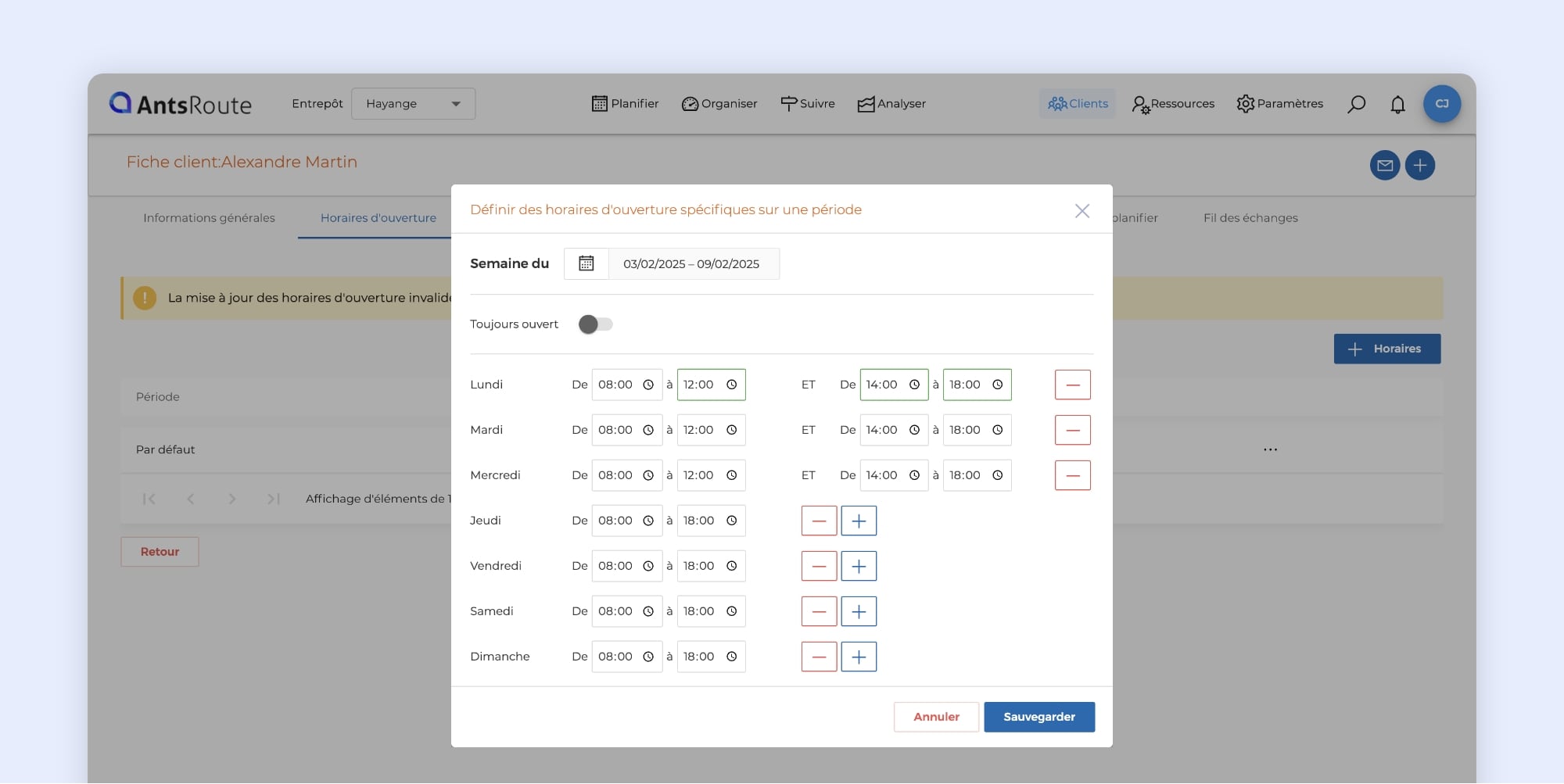Screen dimensions: 1564x784
Task: Open the calendar date picker icon
Action: click(x=586, y=264)
